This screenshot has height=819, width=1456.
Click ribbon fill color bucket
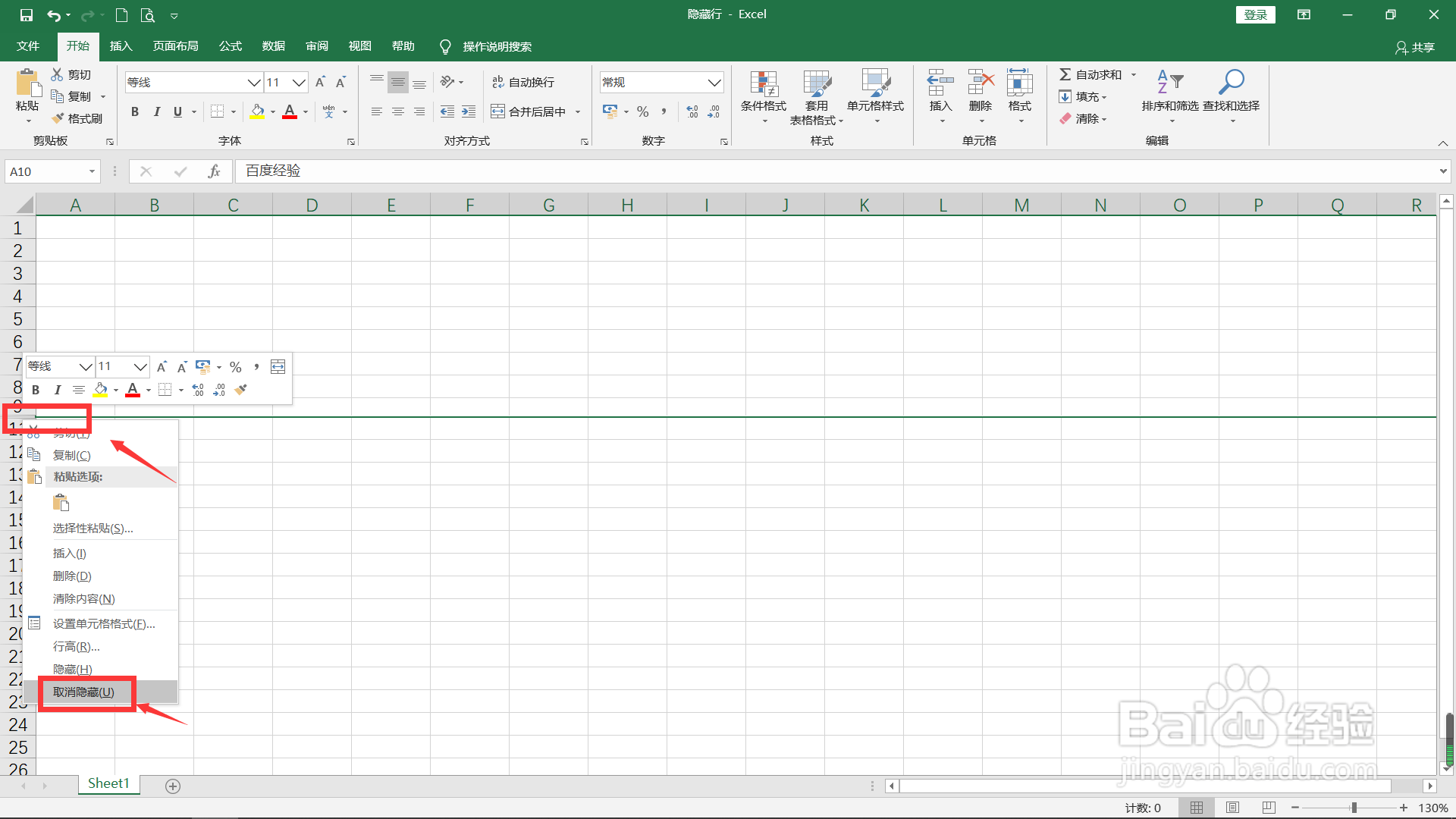pos(257,112)
